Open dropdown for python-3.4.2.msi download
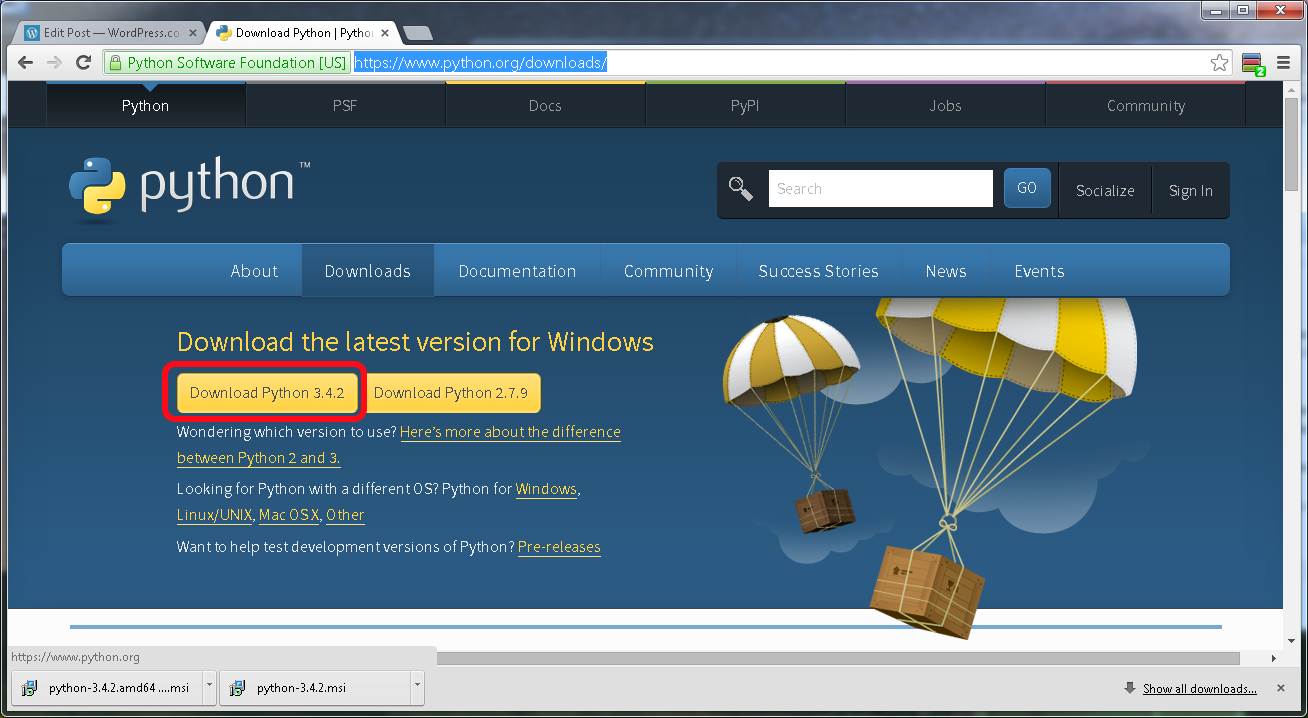Screen dimensions: 1308x718 coord(417,687)
